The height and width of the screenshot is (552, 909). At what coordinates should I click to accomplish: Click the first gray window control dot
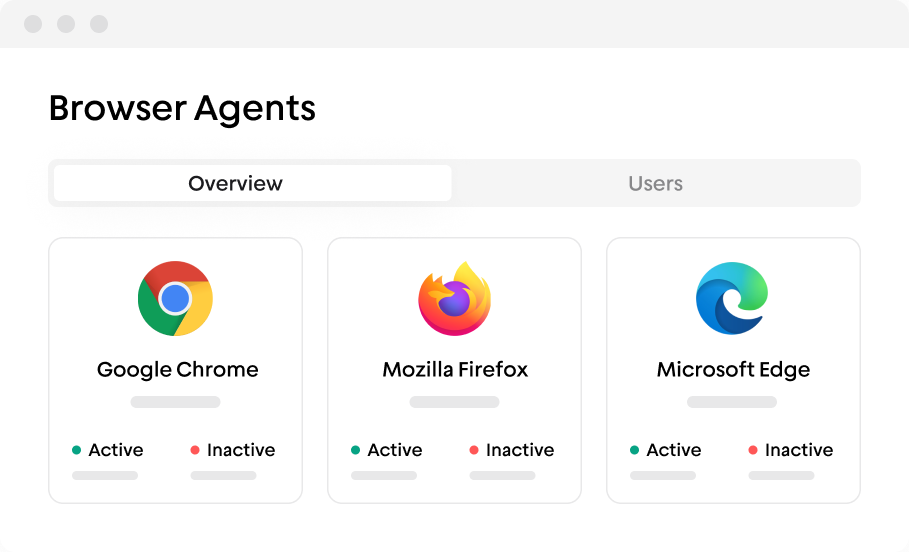tap(33, 24)
